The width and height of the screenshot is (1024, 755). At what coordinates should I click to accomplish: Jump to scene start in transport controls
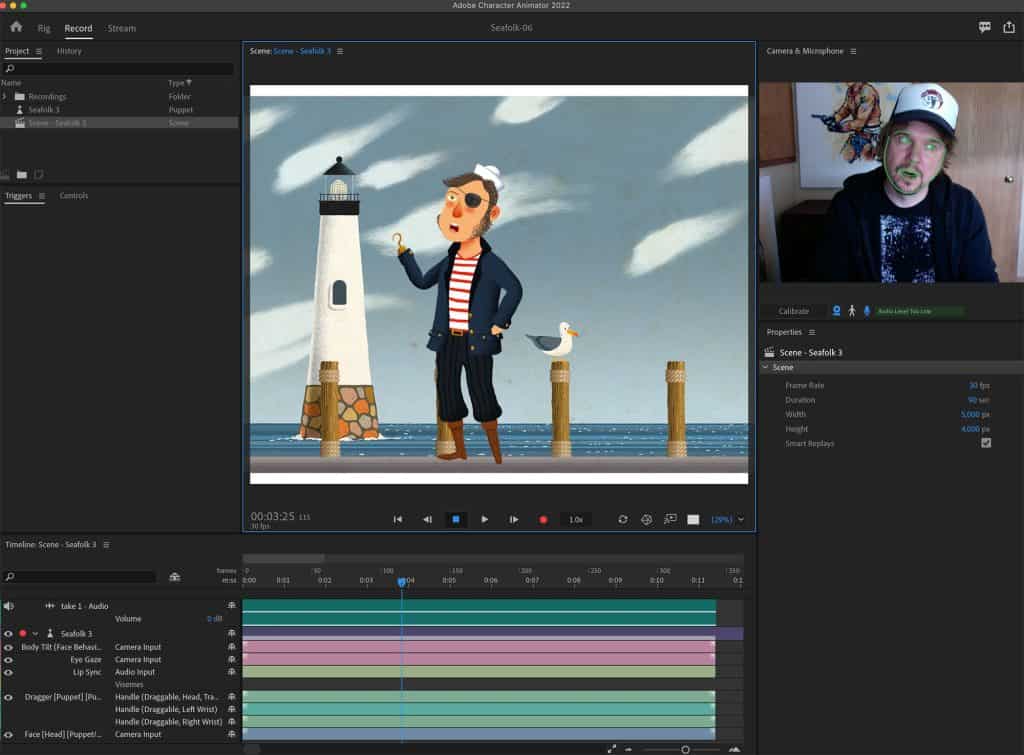(x=398, y=519)
